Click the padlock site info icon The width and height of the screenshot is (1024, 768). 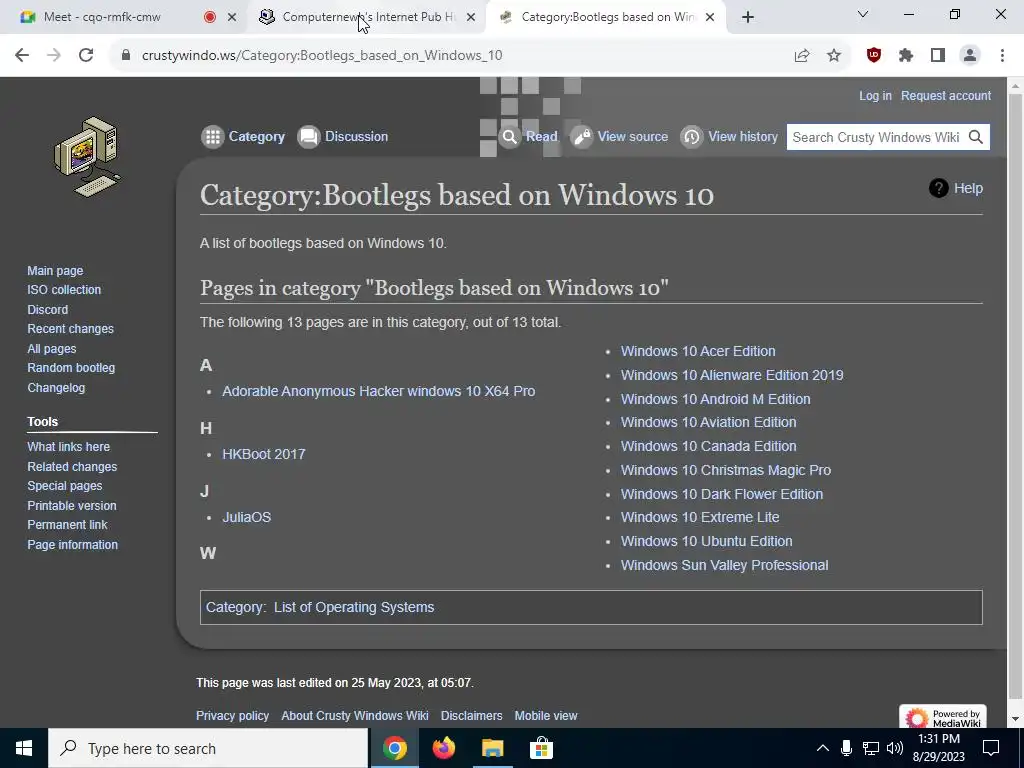coord(126,56)
